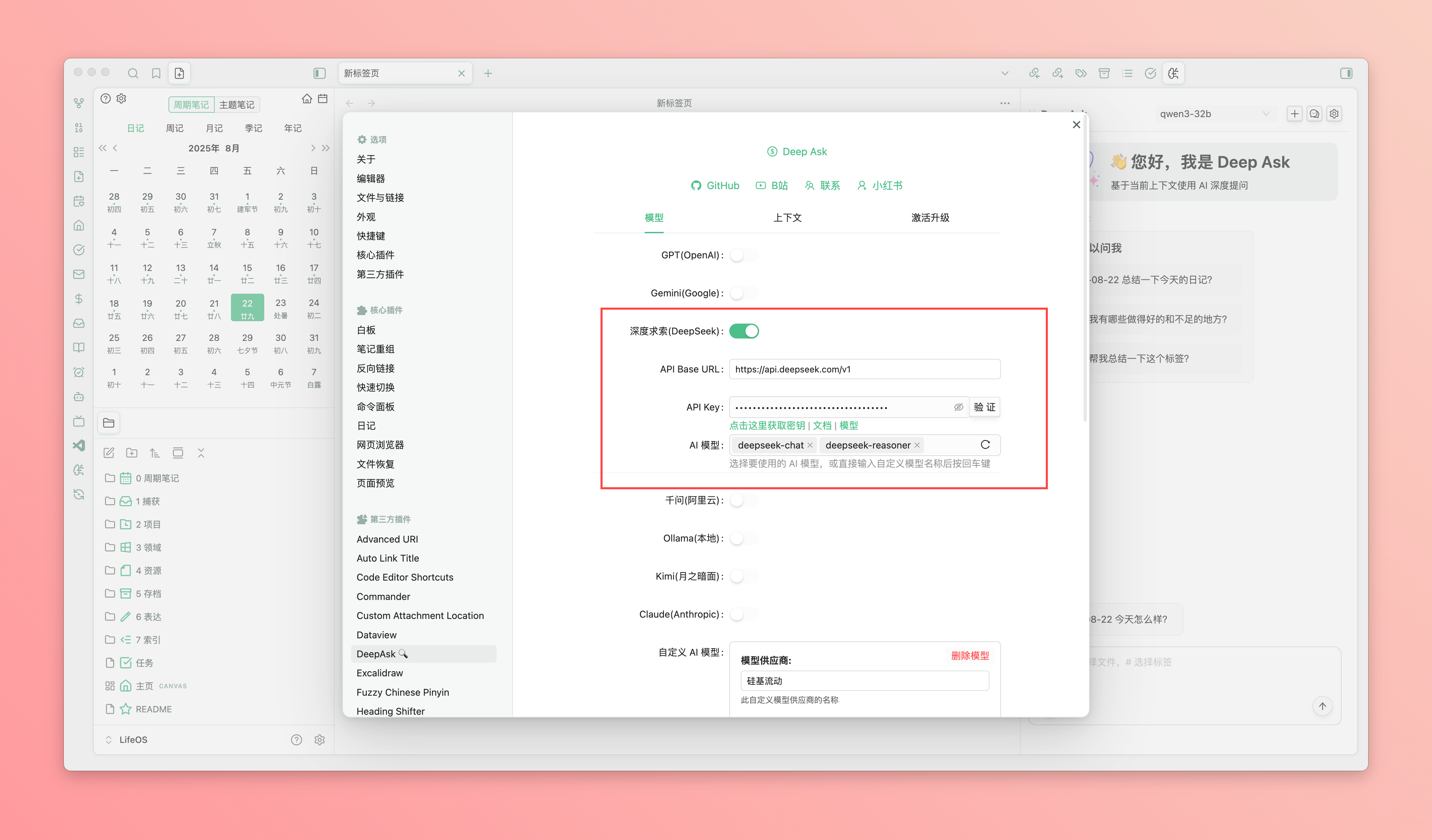Open calendar settings gear icon
Image resolution: width=1432 pixels, height=840 pixels.
coord(121,98)
